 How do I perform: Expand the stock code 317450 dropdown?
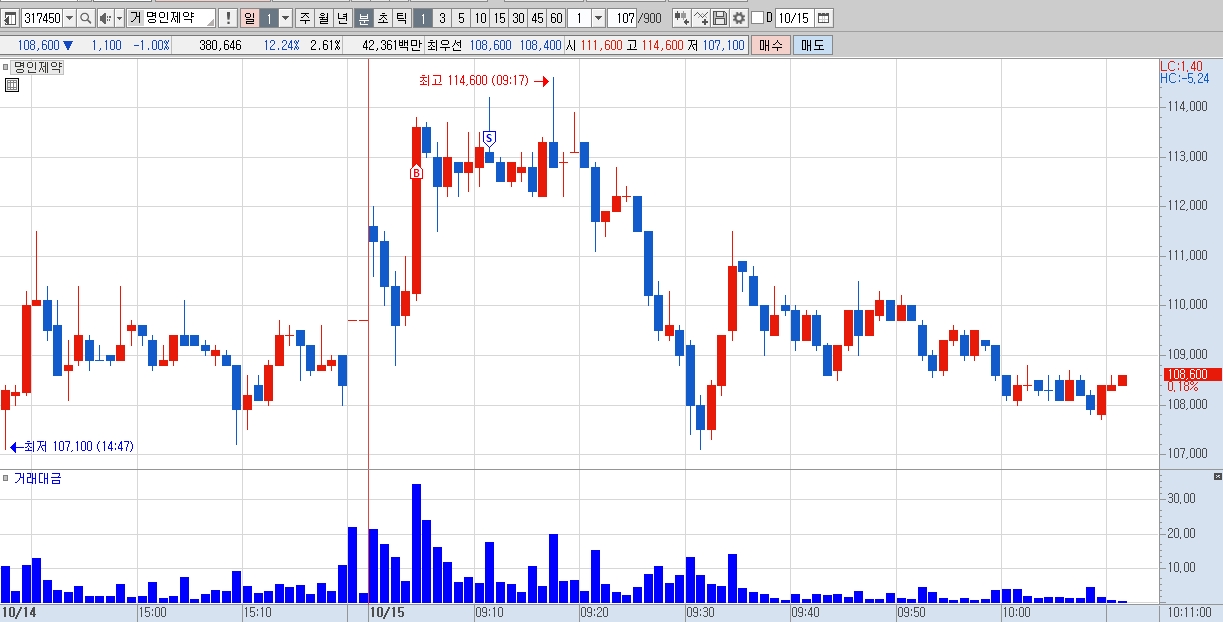pos(69,18)
